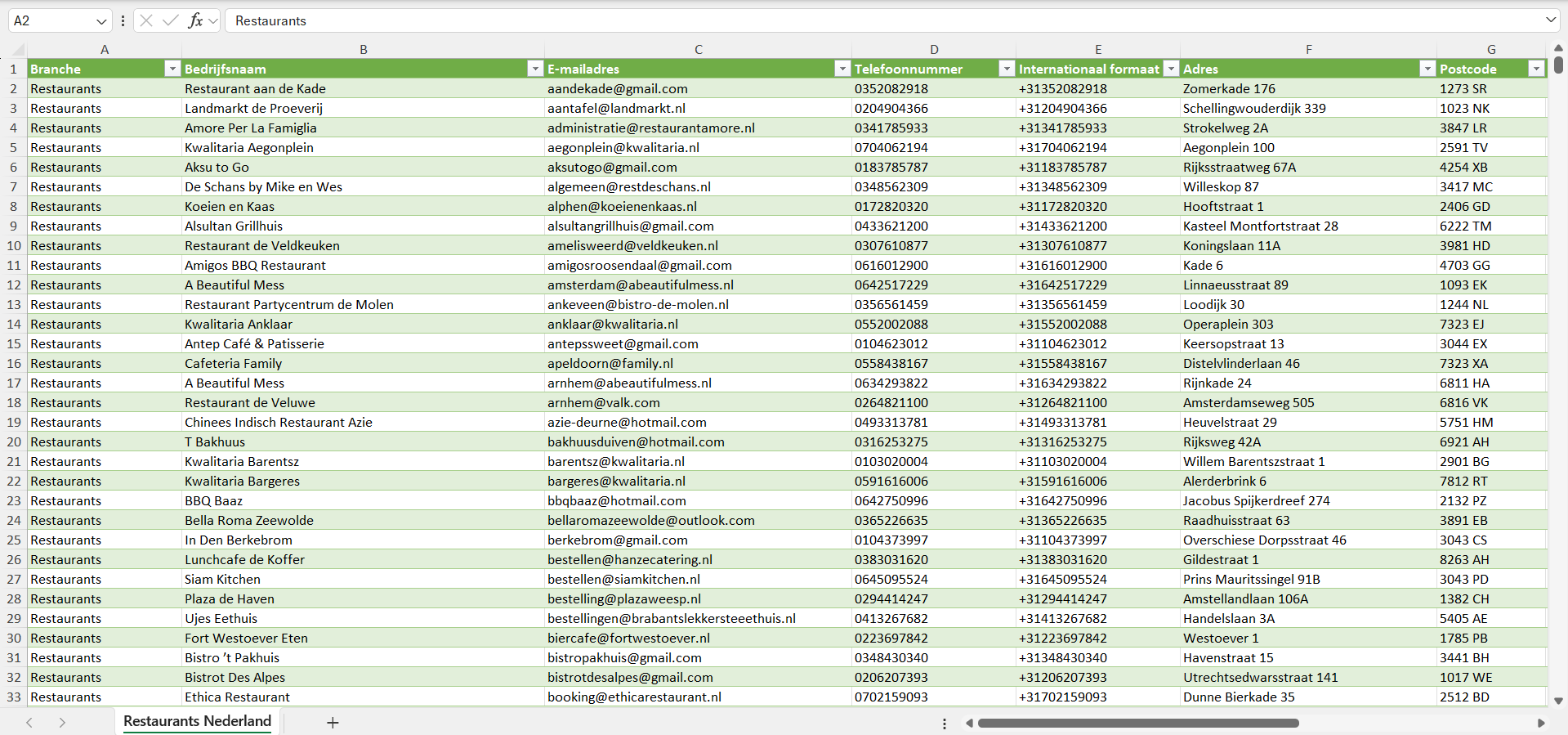
Task: Expand the formula bar with chevron
Action: click(x=1550, y=20)
